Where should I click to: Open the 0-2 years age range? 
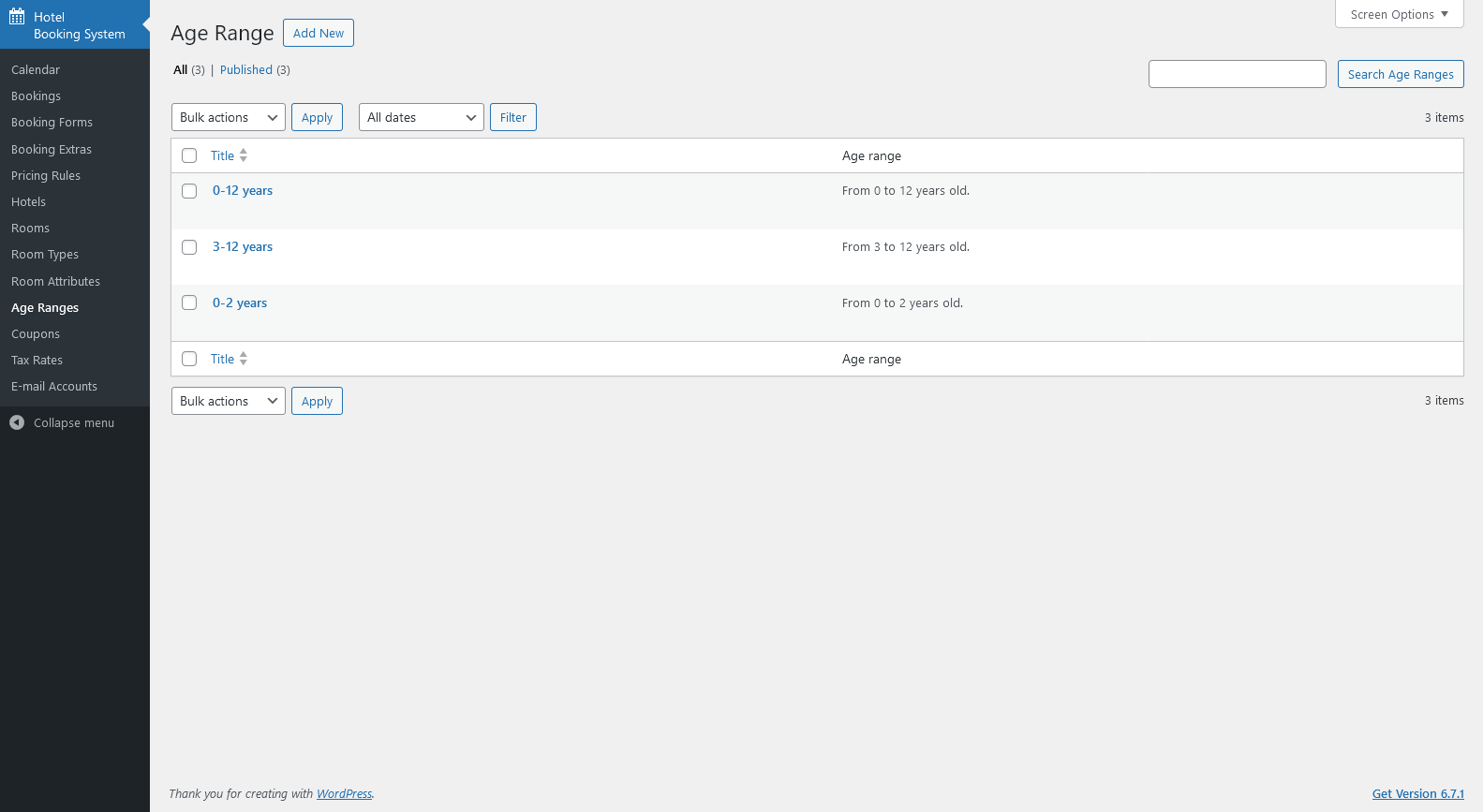coord(240,303)
